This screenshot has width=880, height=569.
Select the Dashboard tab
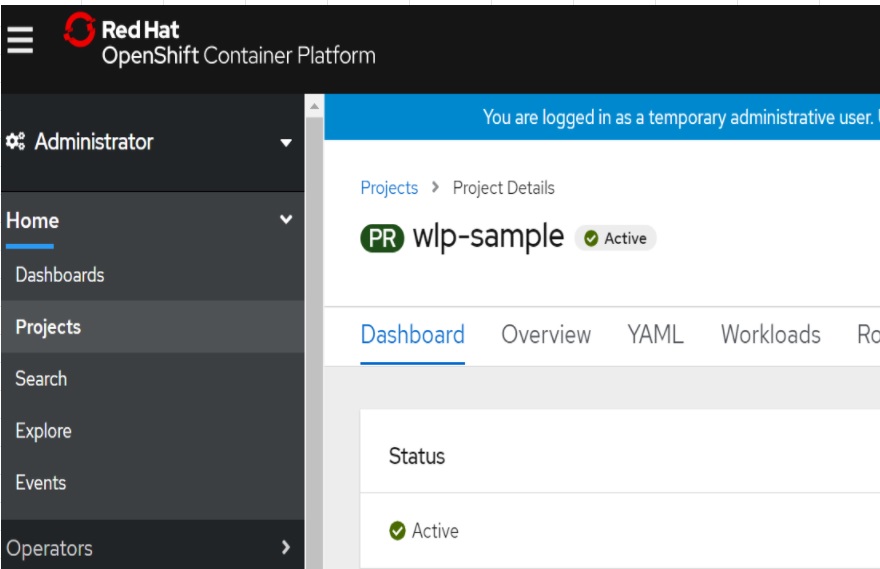point(412,334)
